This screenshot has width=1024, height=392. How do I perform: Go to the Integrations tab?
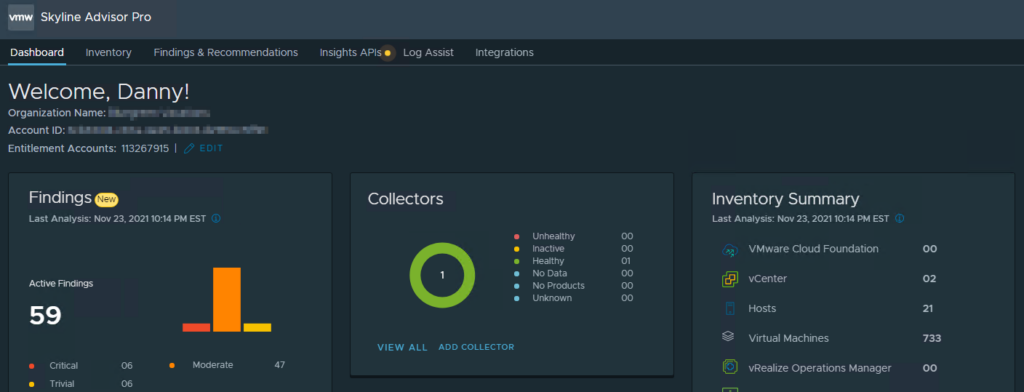click(504, 52)
